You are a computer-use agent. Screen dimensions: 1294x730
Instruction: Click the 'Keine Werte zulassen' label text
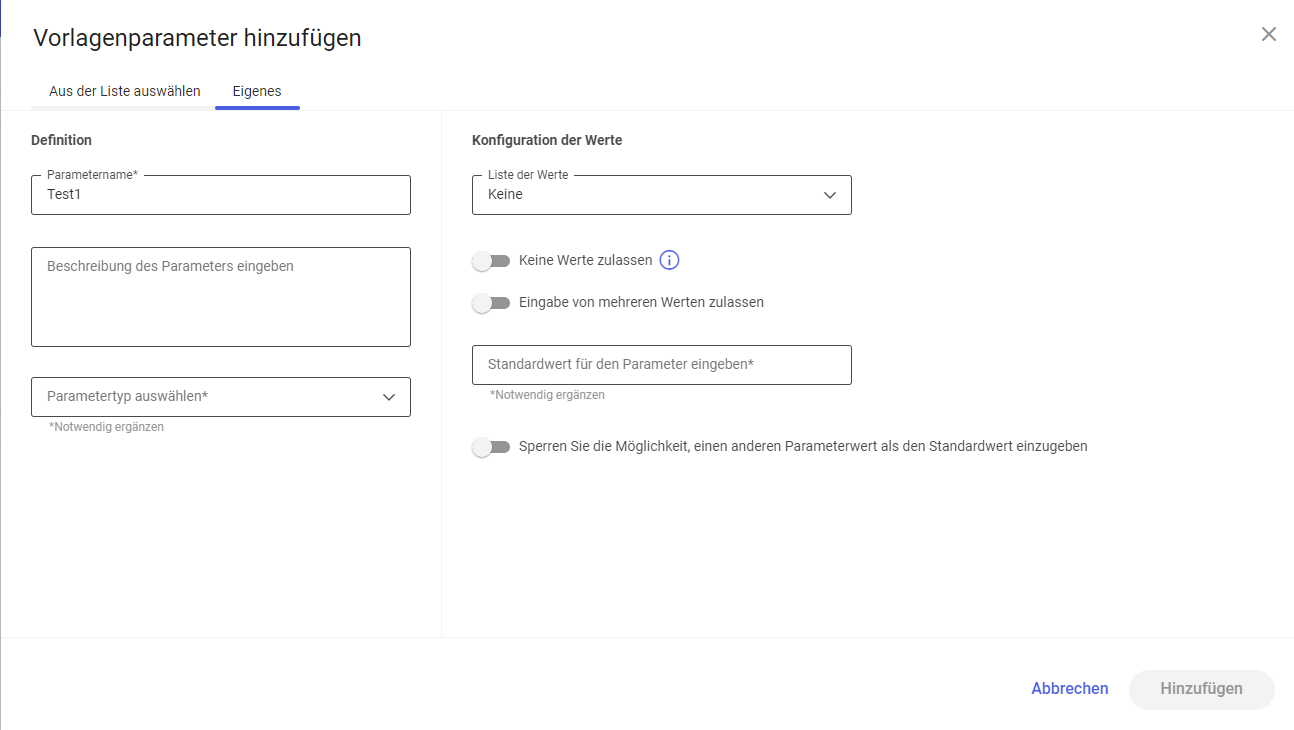coord(585,260)
